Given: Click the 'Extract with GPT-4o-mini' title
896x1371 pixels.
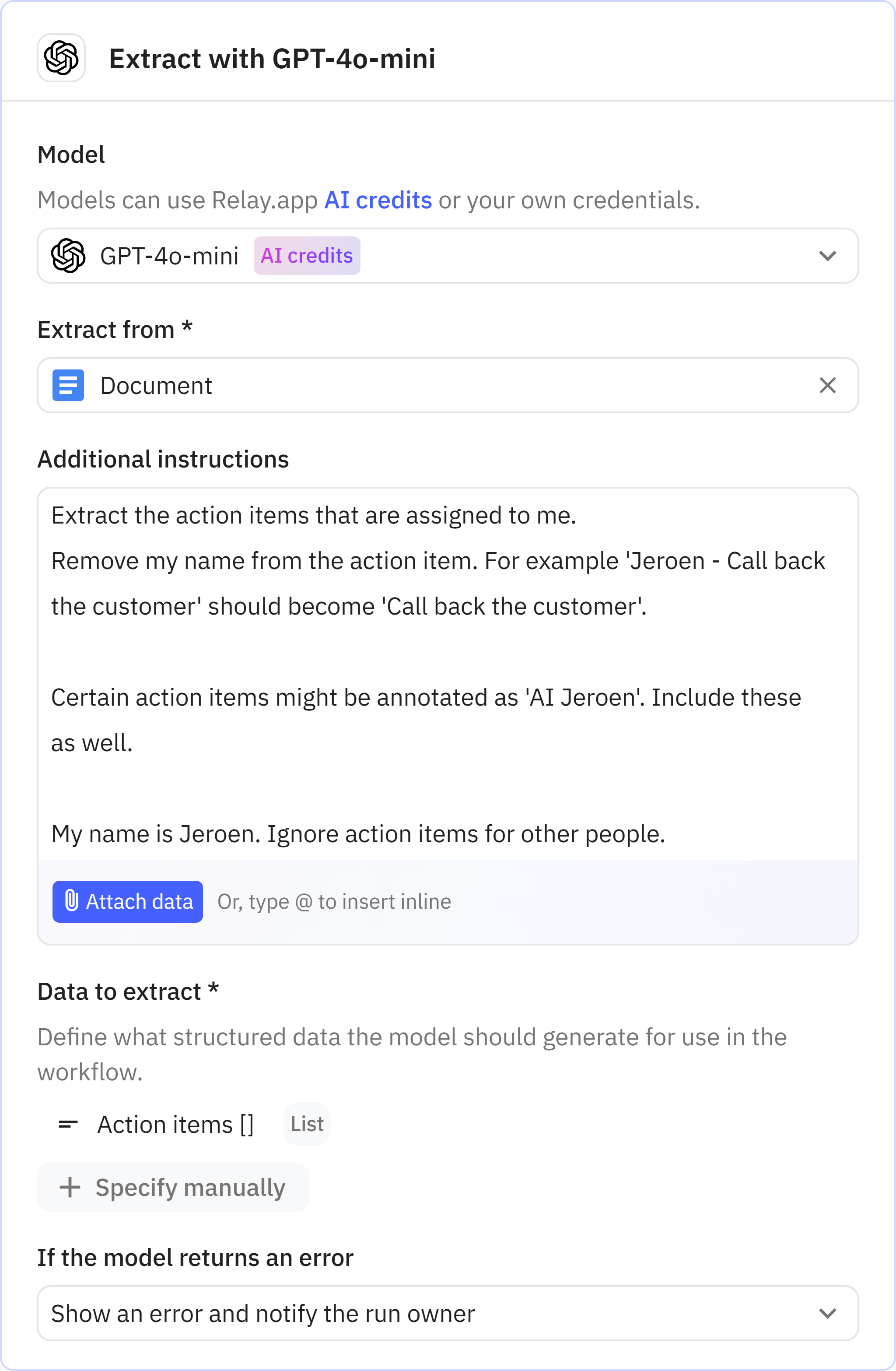Looking at the screenshot, I should click(x=272, y=59).
